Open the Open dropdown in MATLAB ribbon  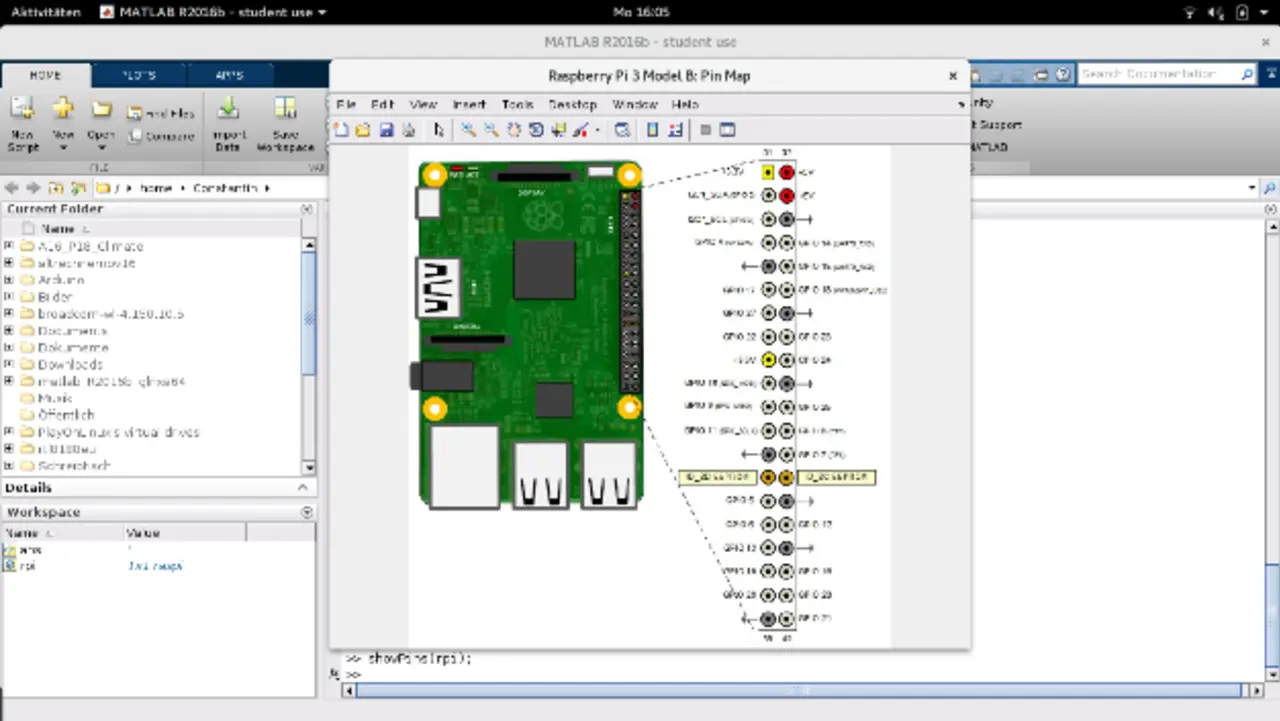click(101, 124)
